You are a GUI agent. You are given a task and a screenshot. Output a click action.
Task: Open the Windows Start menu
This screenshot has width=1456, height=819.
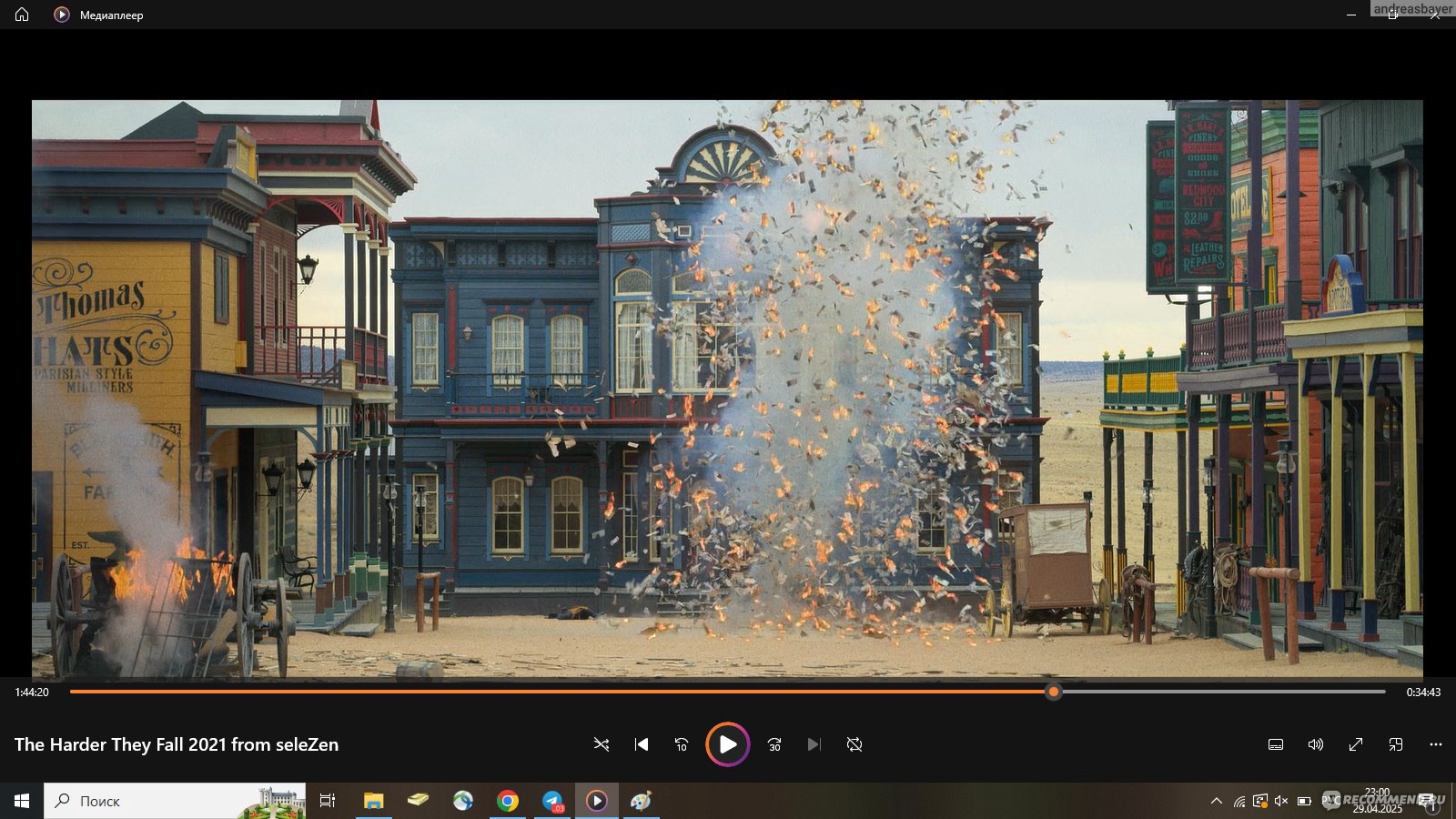point(22,801)
